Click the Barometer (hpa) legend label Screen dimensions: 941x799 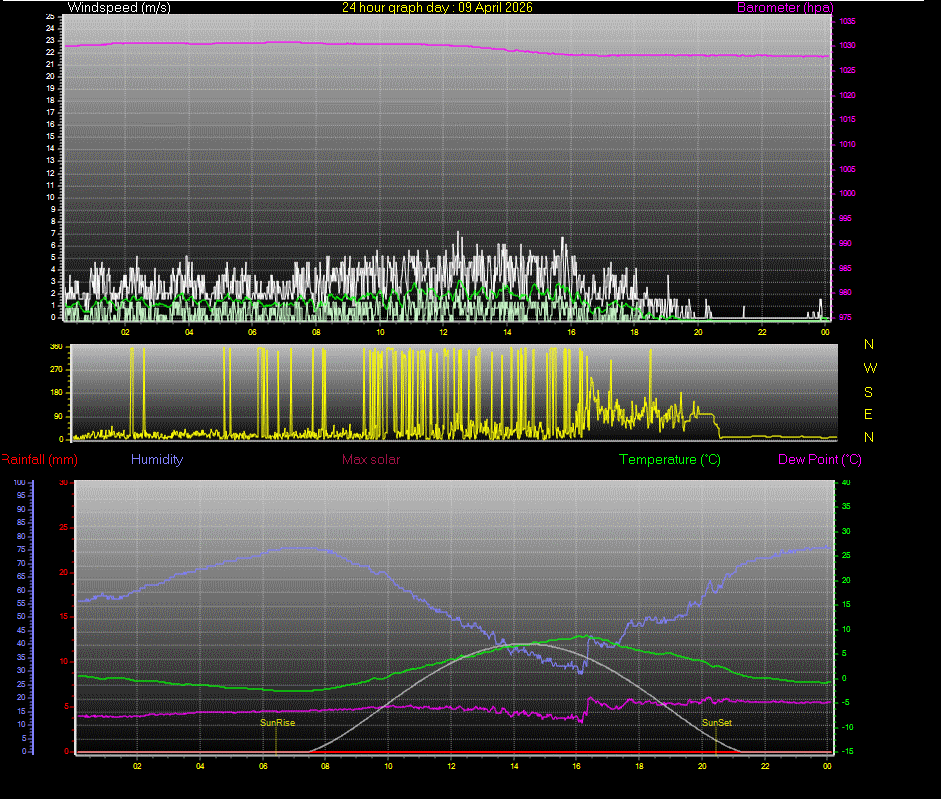[x=785, y=7]
